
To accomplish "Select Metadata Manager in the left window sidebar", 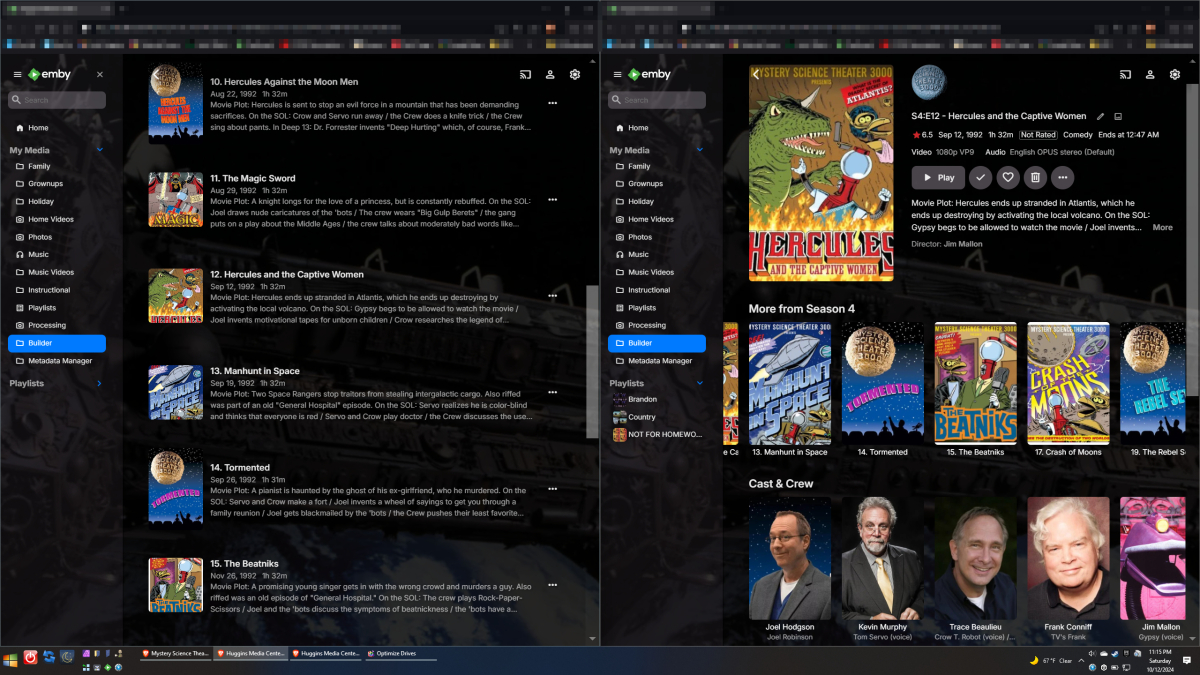I will click(60, 361).
